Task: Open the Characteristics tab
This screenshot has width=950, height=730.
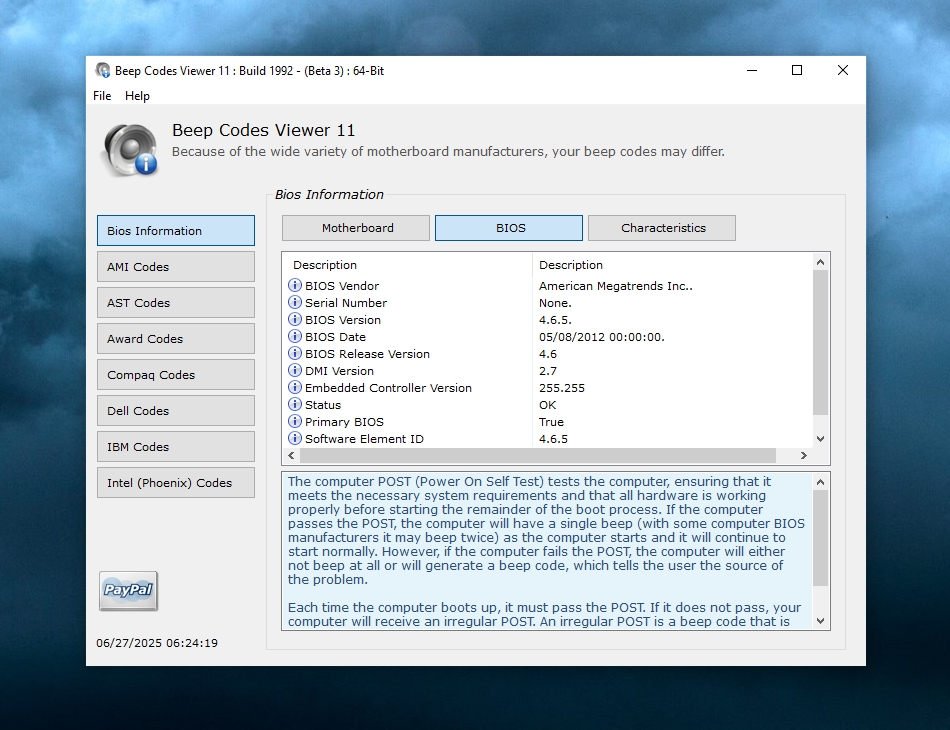Action: click(662, 228)
